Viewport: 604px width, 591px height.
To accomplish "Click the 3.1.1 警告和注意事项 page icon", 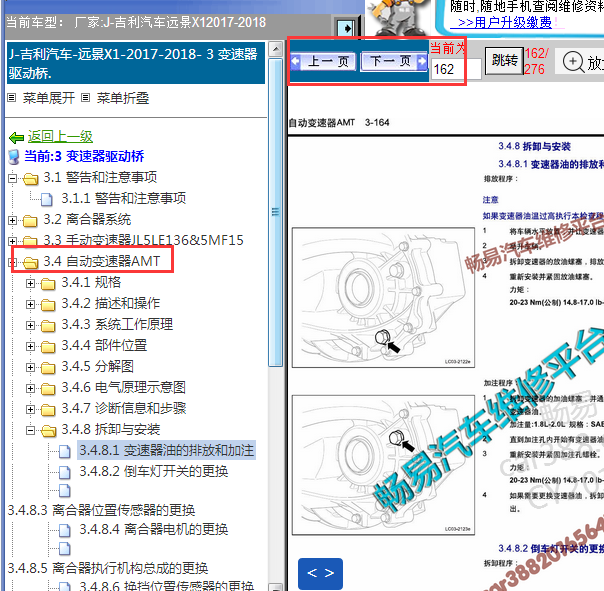I will (x=47, y=199).
